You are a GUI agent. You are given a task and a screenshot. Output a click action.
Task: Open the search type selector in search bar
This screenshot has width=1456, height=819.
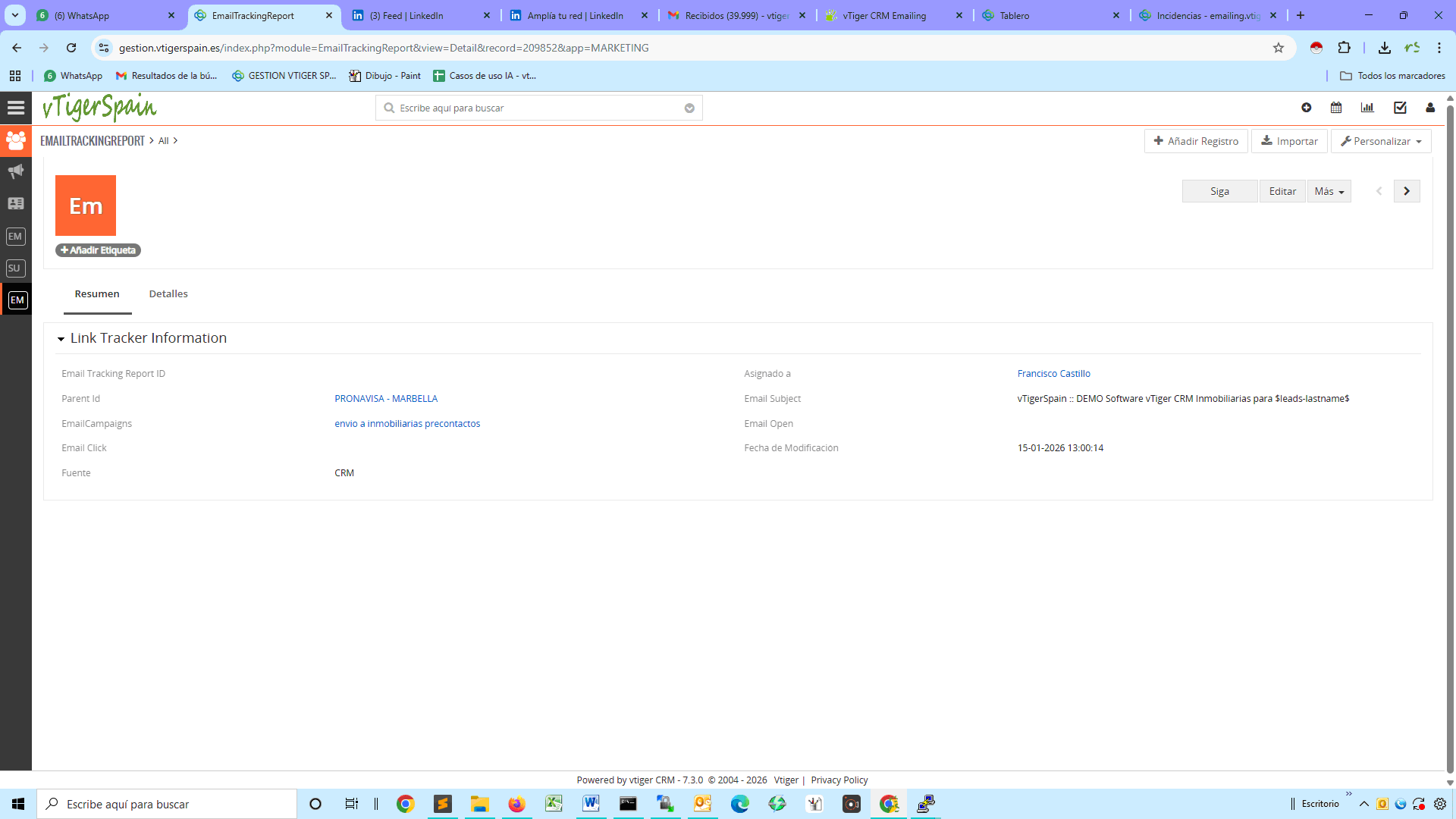689,108
